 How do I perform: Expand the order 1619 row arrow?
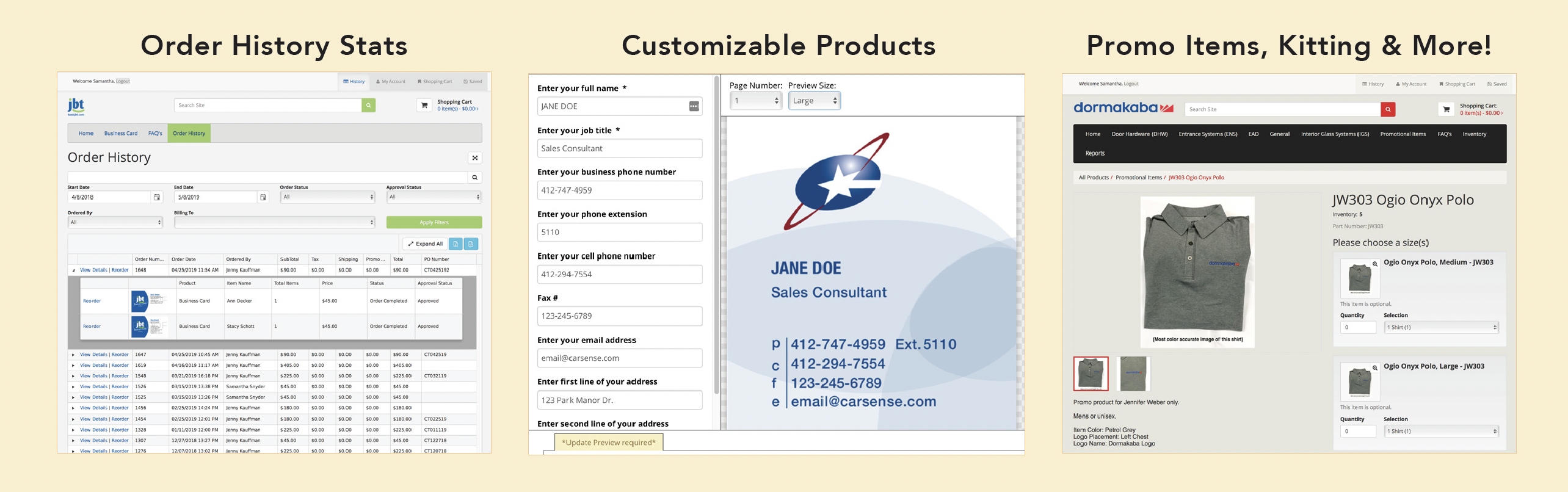(73, 366)
